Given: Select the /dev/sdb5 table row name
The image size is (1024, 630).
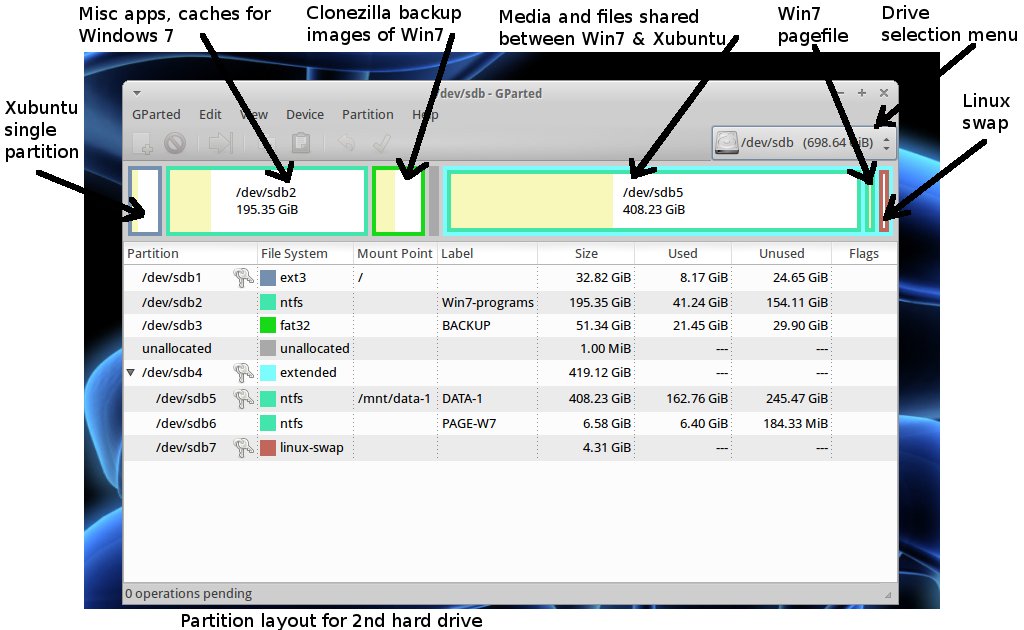Looking at the screenshot, I should coord(186,398).
